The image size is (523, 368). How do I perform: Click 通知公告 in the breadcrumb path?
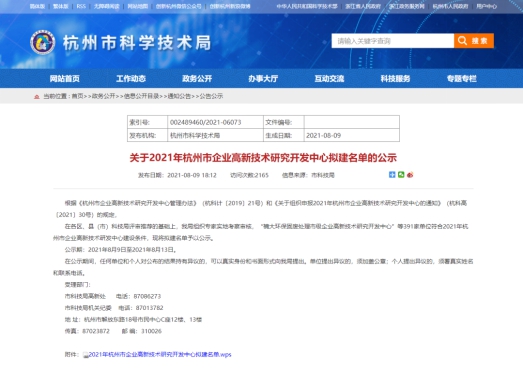179,96
